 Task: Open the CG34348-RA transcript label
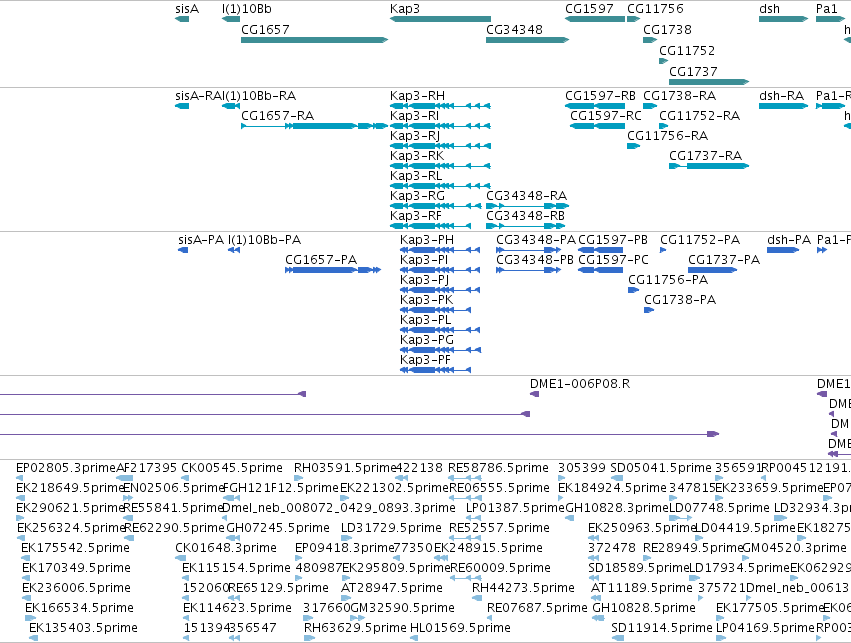[x=527, y=196]
